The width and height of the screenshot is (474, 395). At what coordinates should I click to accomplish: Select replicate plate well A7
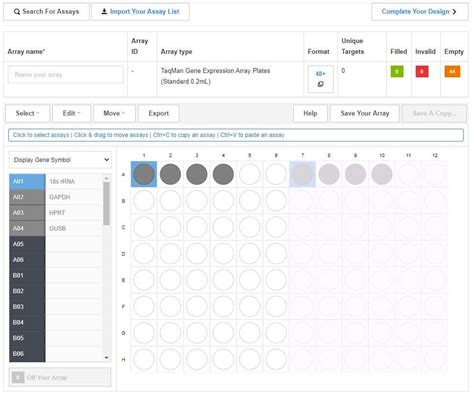(302, 174)
